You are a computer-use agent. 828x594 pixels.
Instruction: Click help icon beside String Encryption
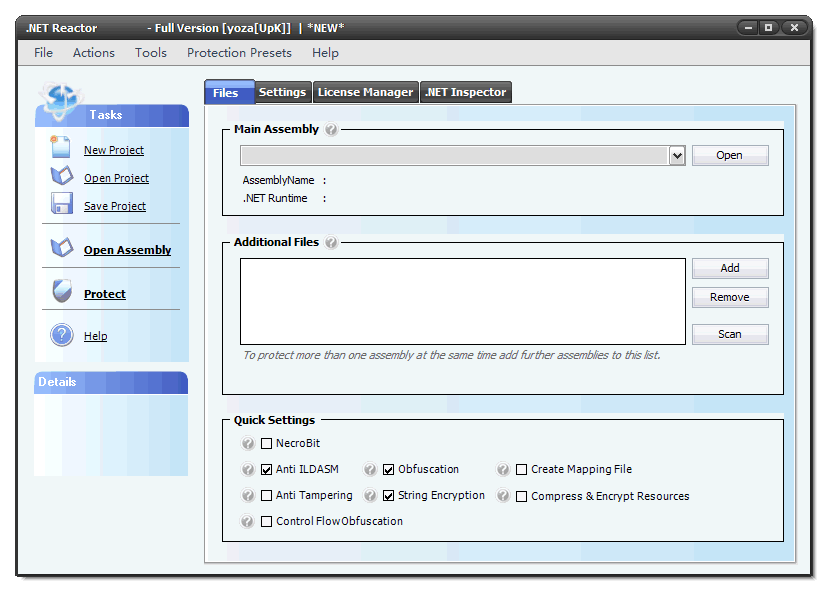click(370, 495)
